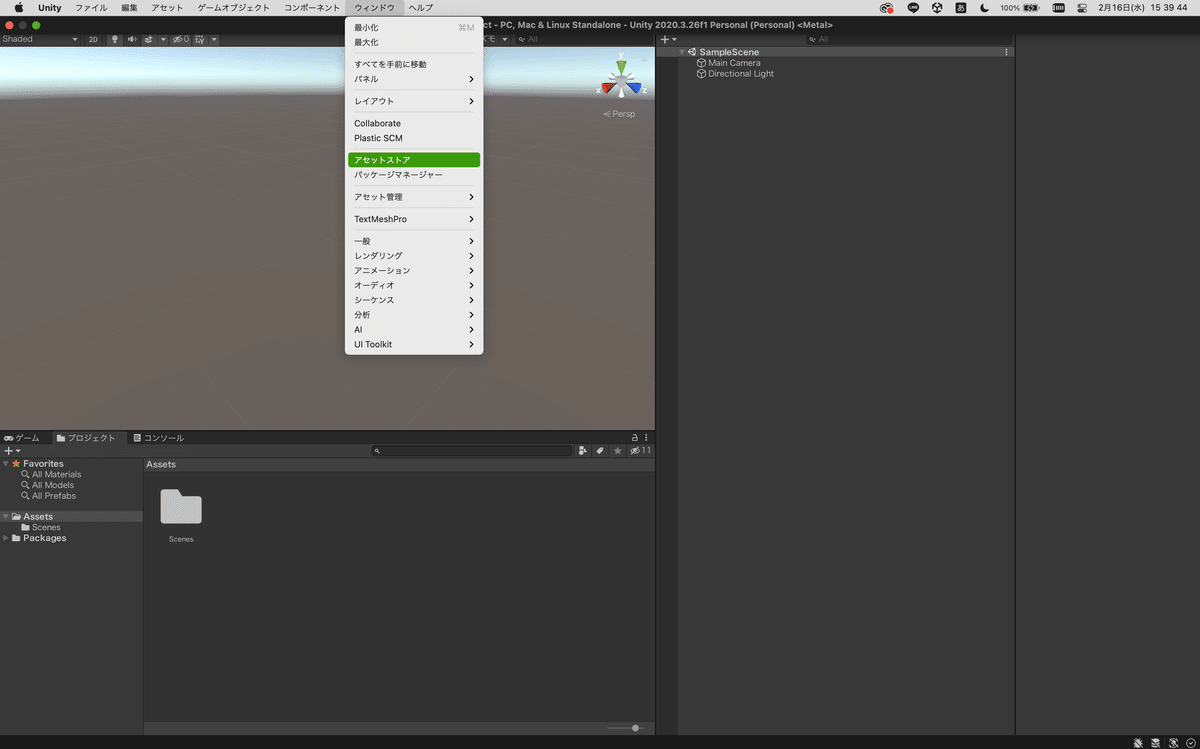Open Project panel more options menu
1200x749 pixels.
647,438
